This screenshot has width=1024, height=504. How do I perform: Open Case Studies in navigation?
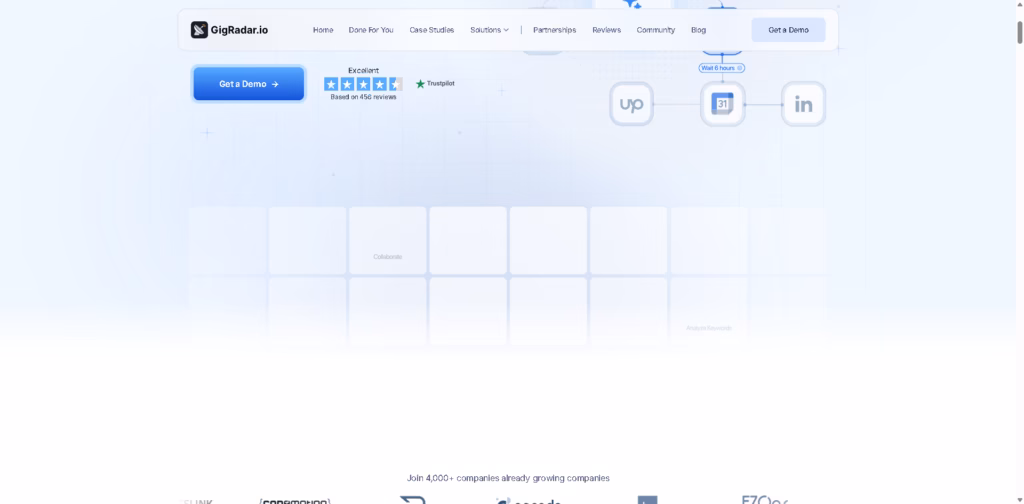[432, 30]
